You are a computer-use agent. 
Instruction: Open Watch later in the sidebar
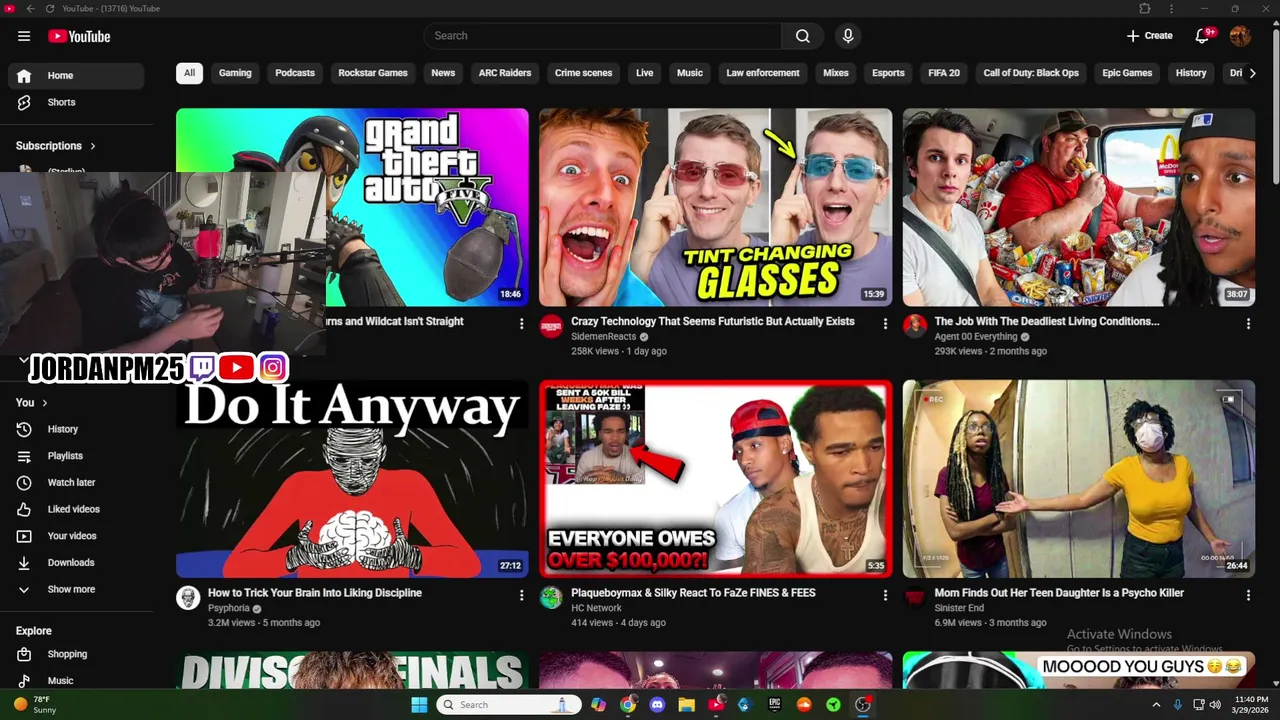point(76,482)
